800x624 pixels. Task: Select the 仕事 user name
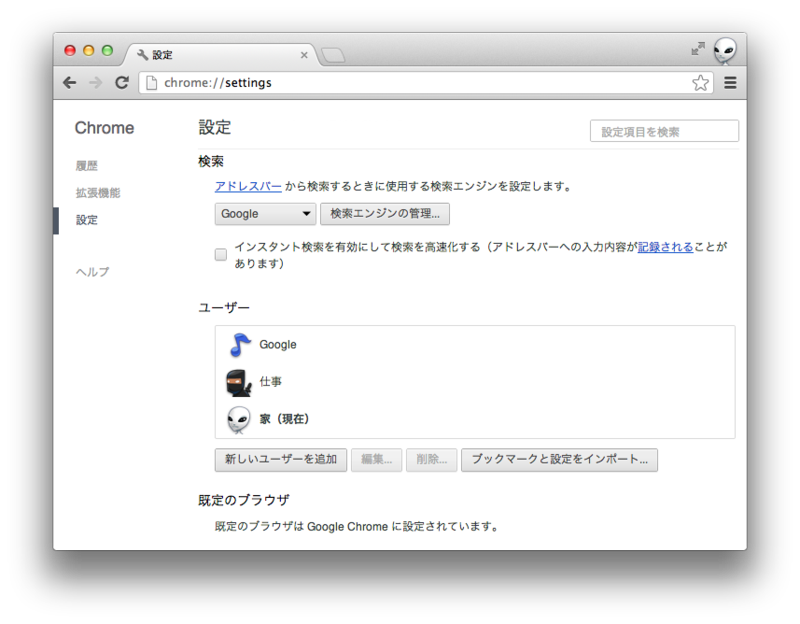point(270,382)
